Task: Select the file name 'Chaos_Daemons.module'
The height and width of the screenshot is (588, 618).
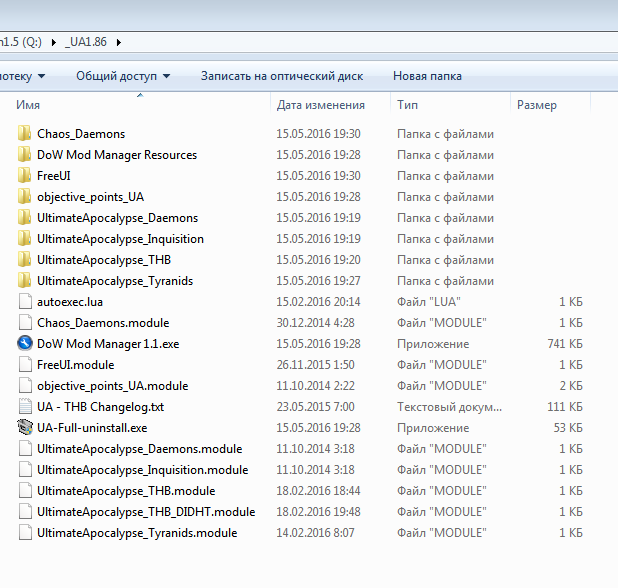Action: coord(103,323)
